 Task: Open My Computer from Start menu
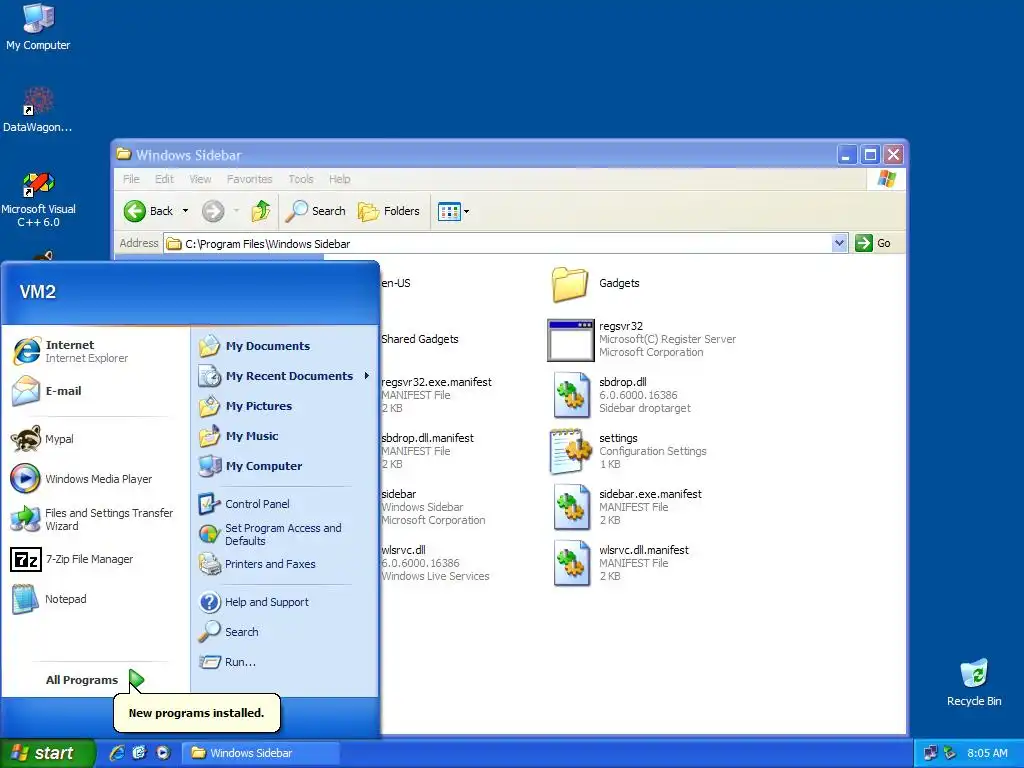tap(284, 466)
